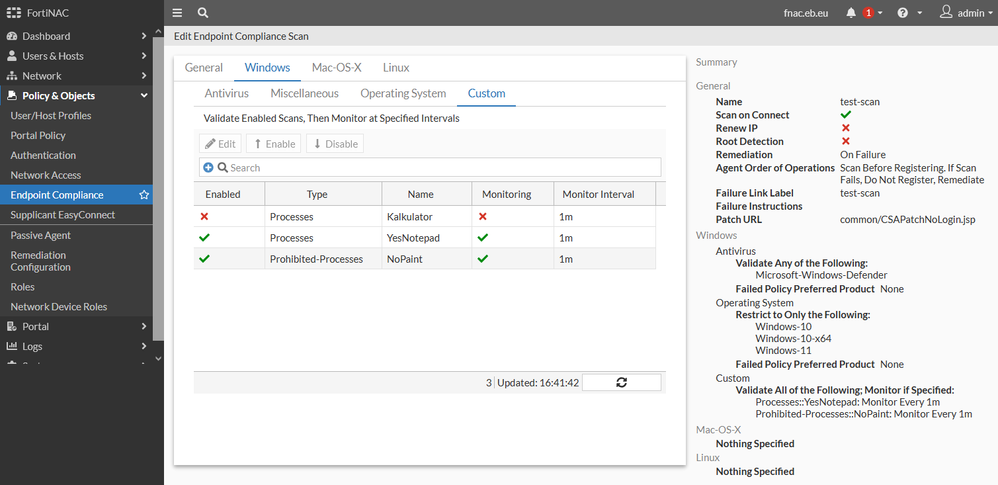Open the search magnifier in top bar

pos(203,13)
